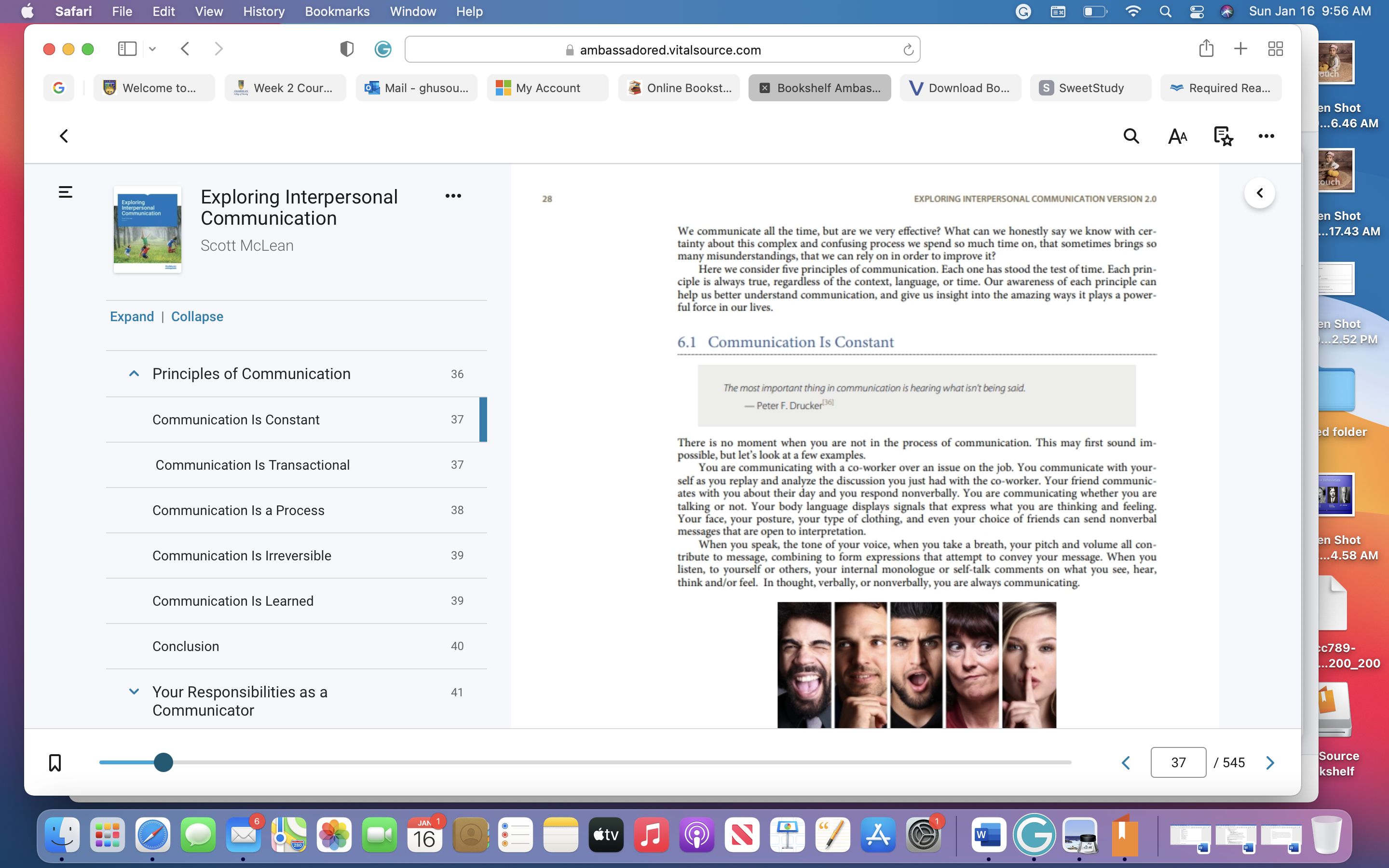Open book options beside the title
Viewport: 1389px width, 868px height.
click(x=453, y=196)
